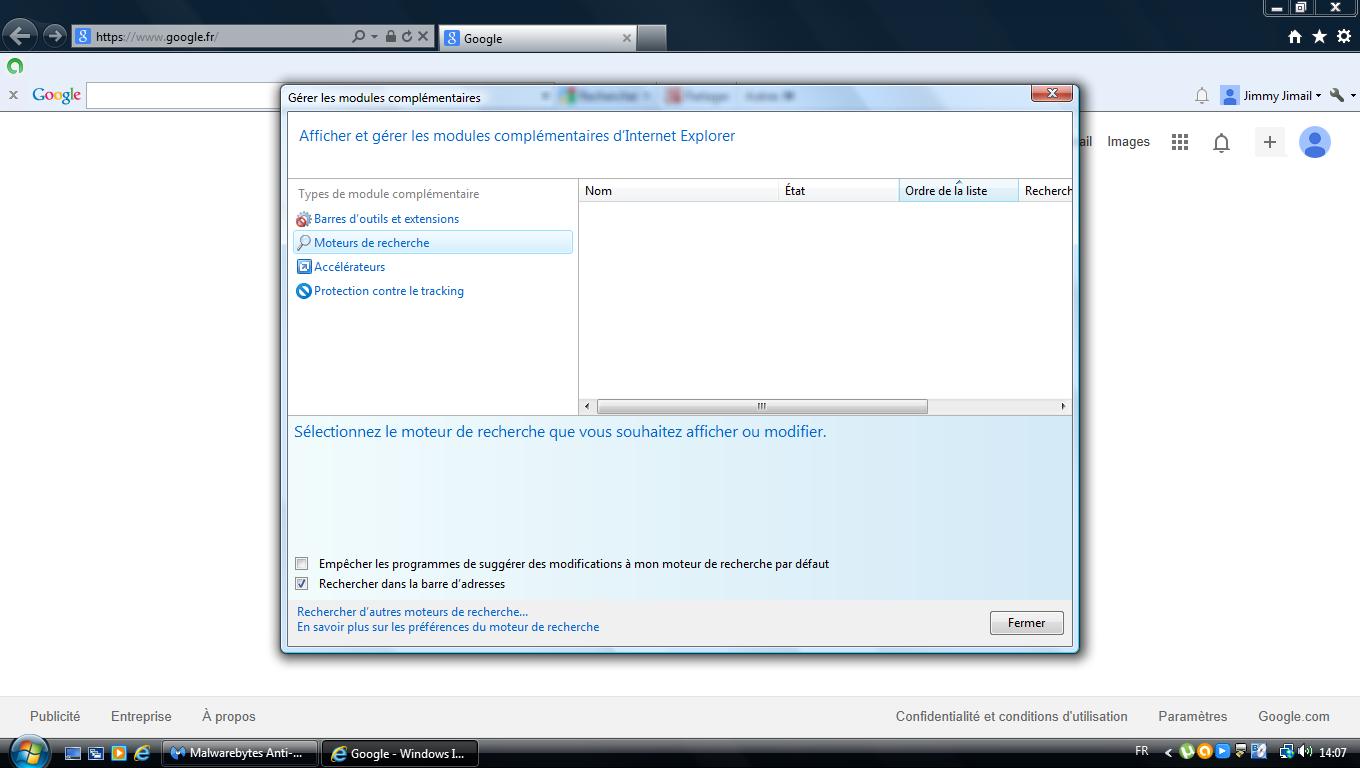The image size is (1360, 768).
Task: Select Moteurs de recherche add-on type
Action: point(433,243)
